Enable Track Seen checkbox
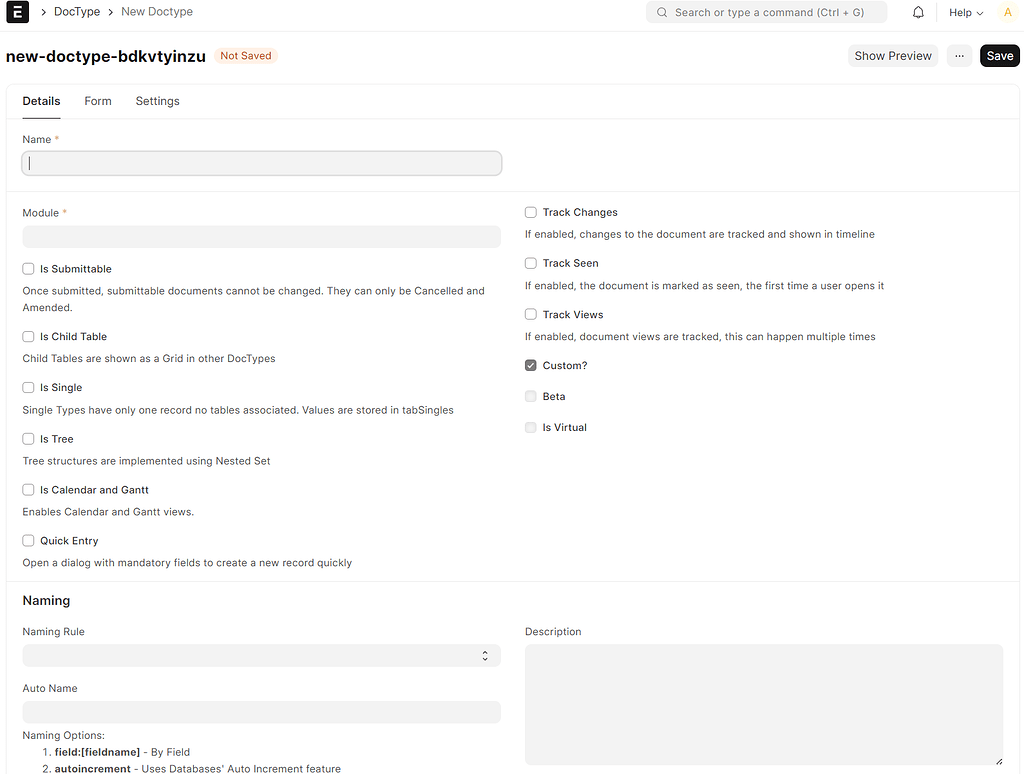 coord(531,263)
